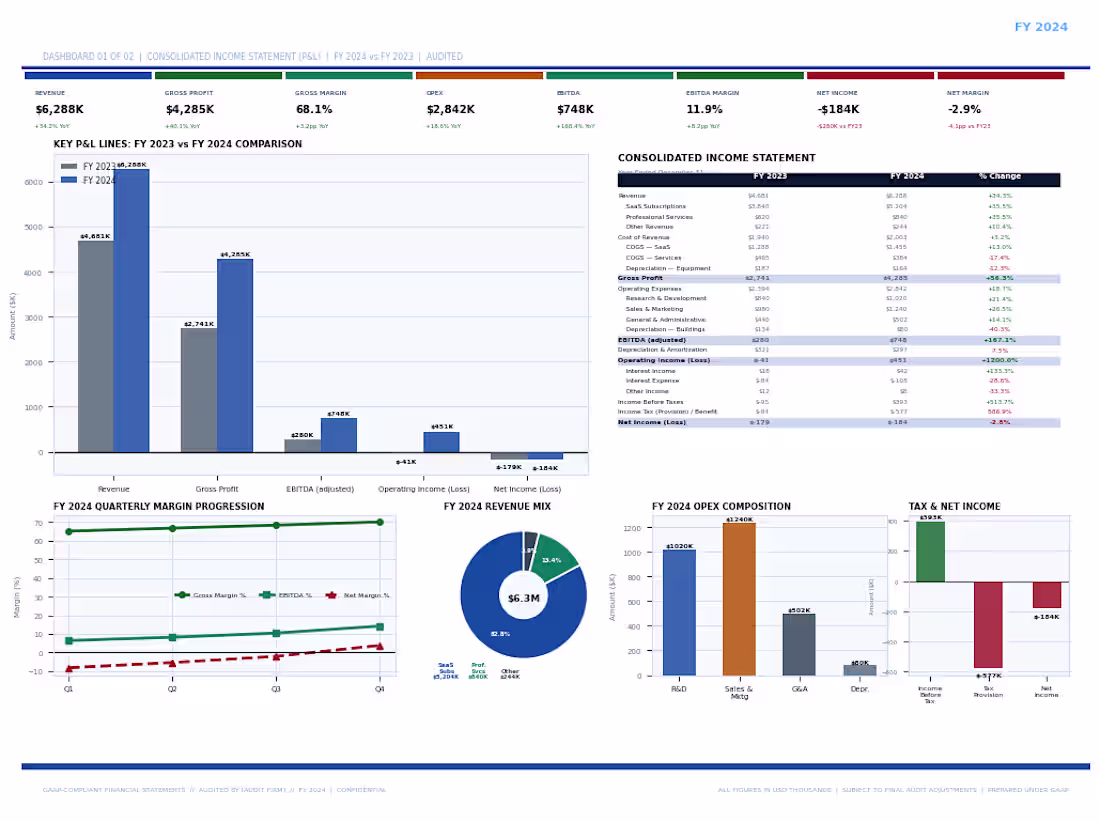Click the 'SaaS Subscriptions' row in the income statement
The image size is (1100, 822).
tap(838, 206)
